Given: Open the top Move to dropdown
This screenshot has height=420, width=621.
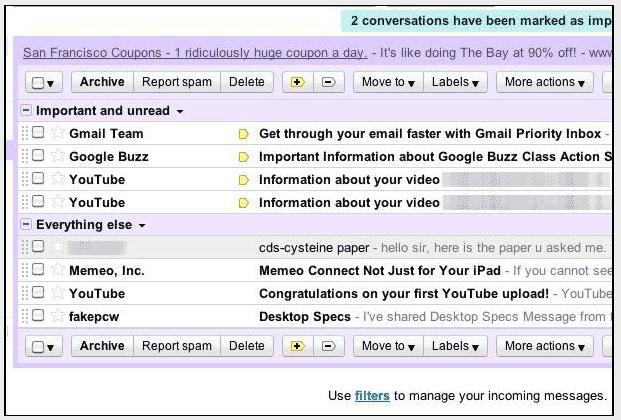Looking at the screenshot, I should pos(387,82).
